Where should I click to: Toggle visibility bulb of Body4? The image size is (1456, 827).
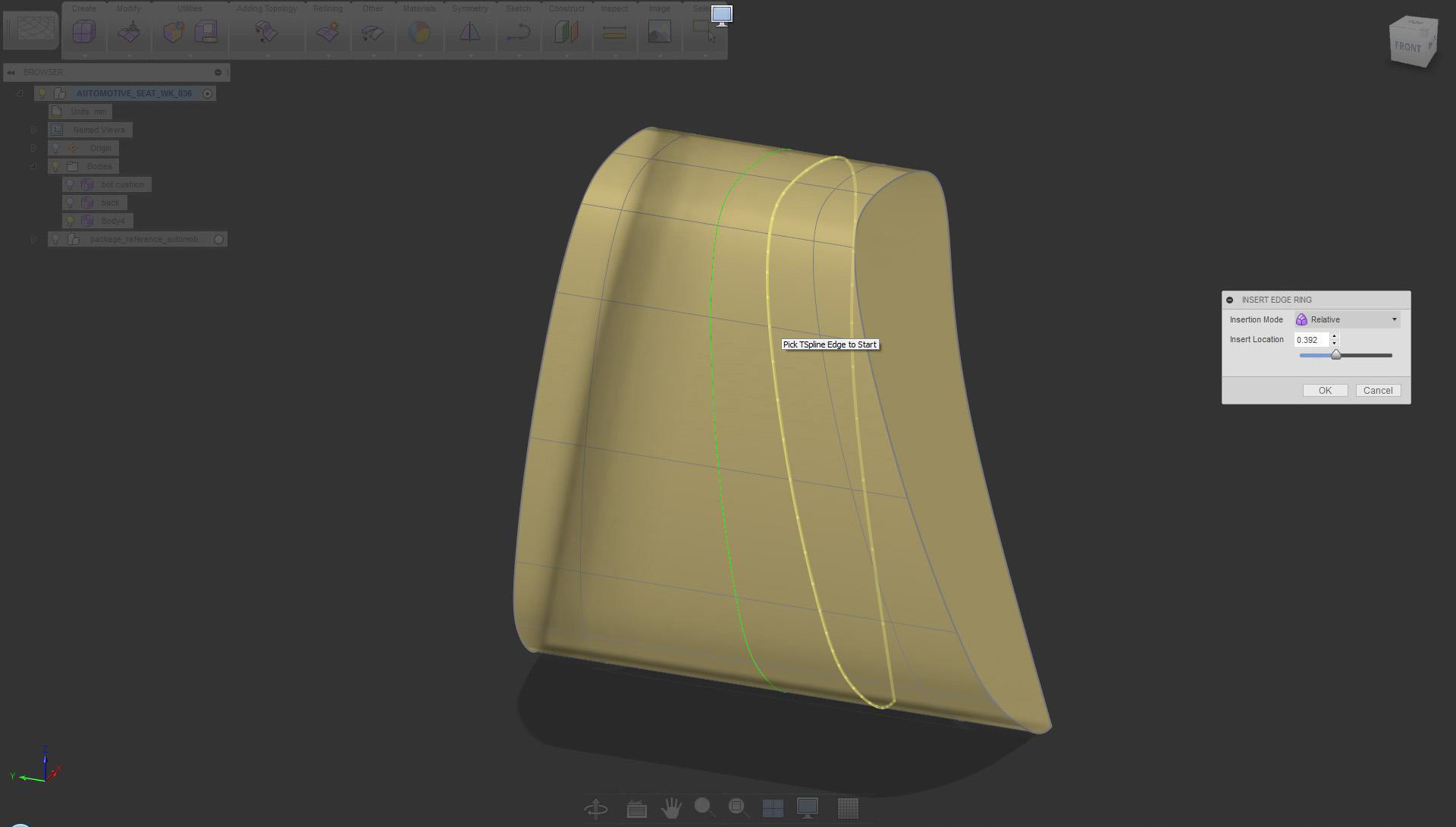70,221
